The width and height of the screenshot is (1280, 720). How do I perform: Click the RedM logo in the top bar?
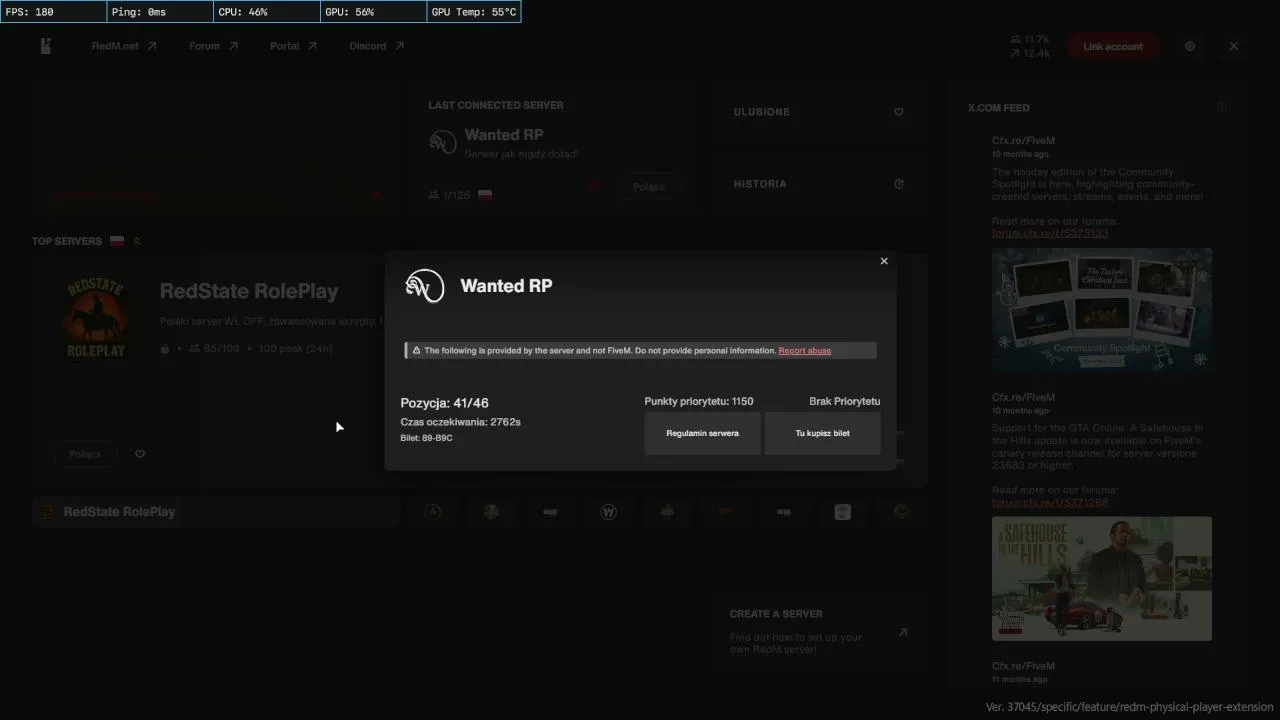pyautogui.click(x=46, y=46)
